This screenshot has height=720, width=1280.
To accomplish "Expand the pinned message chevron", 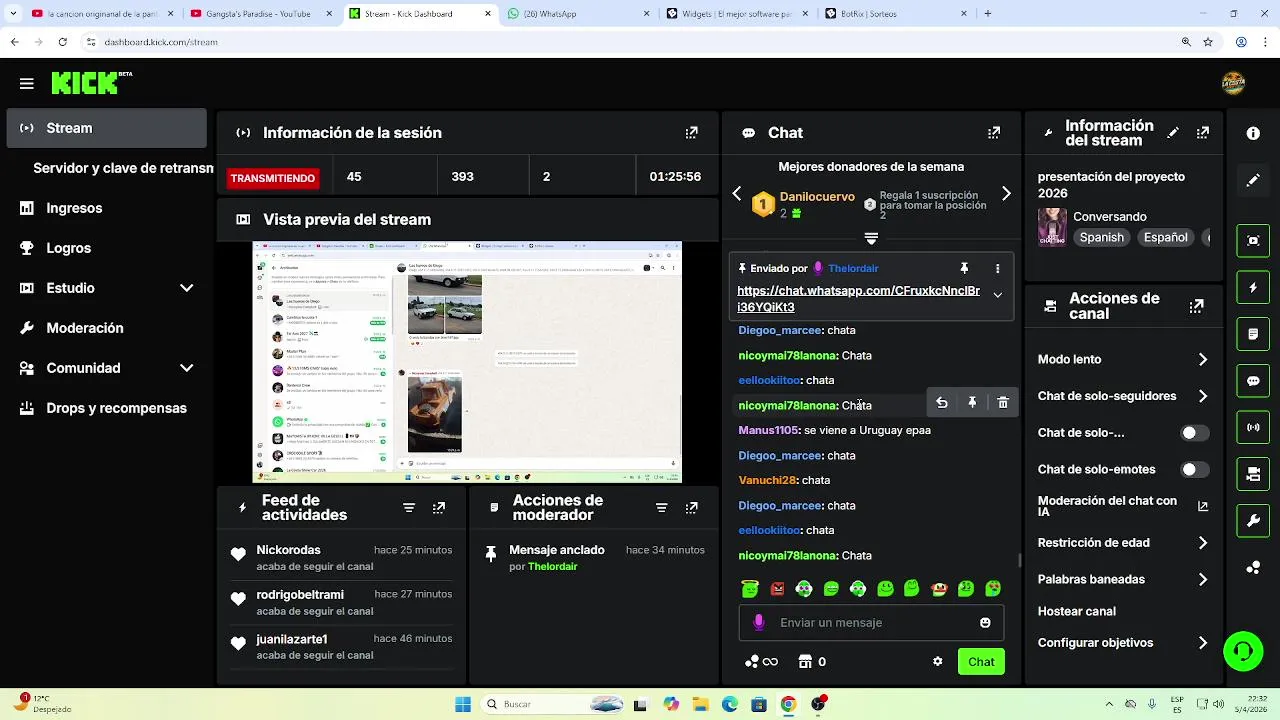I will (997, 295).
